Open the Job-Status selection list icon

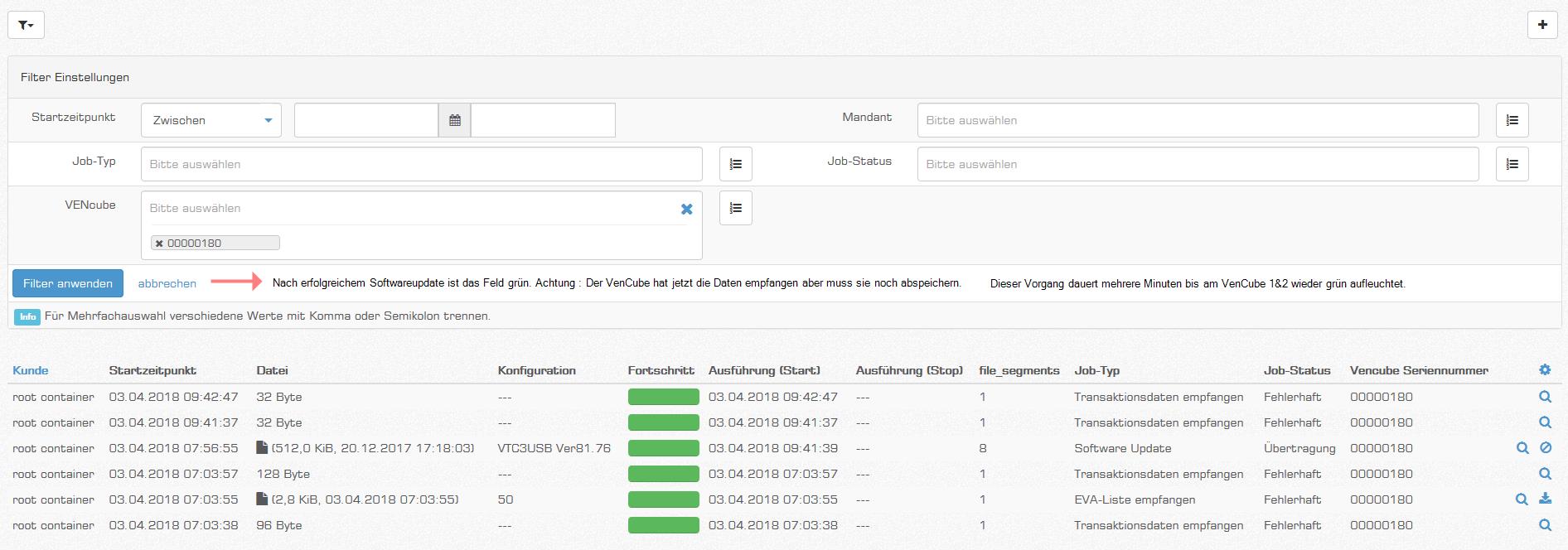click(x=1512, y=164)
